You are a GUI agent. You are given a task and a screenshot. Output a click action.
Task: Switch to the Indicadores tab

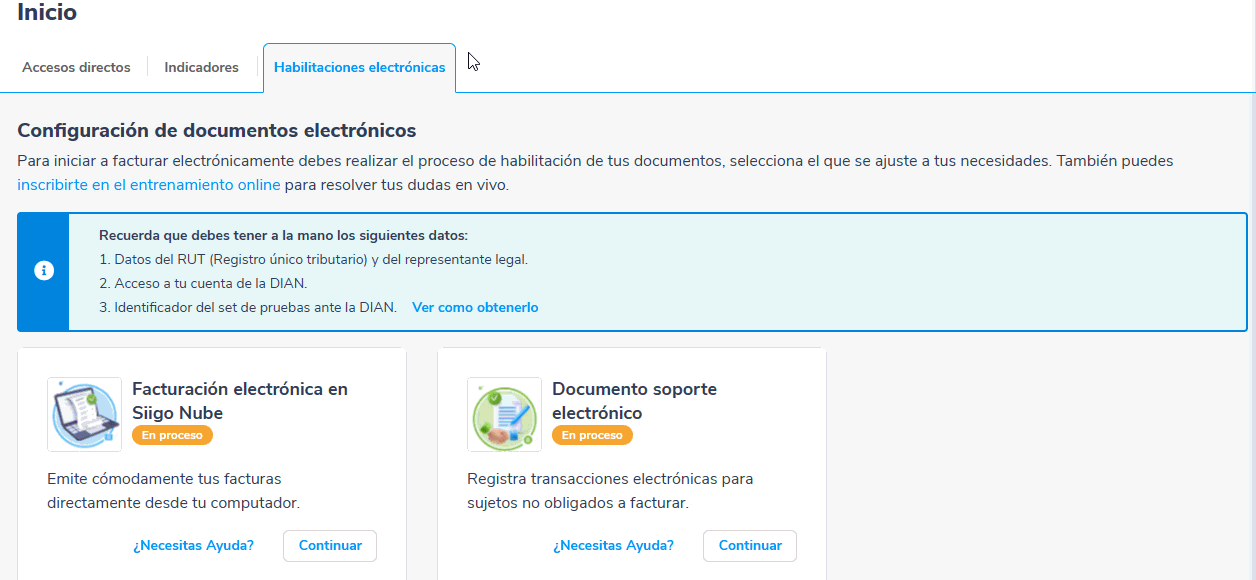pyautogui.click(x=202, y=68)
